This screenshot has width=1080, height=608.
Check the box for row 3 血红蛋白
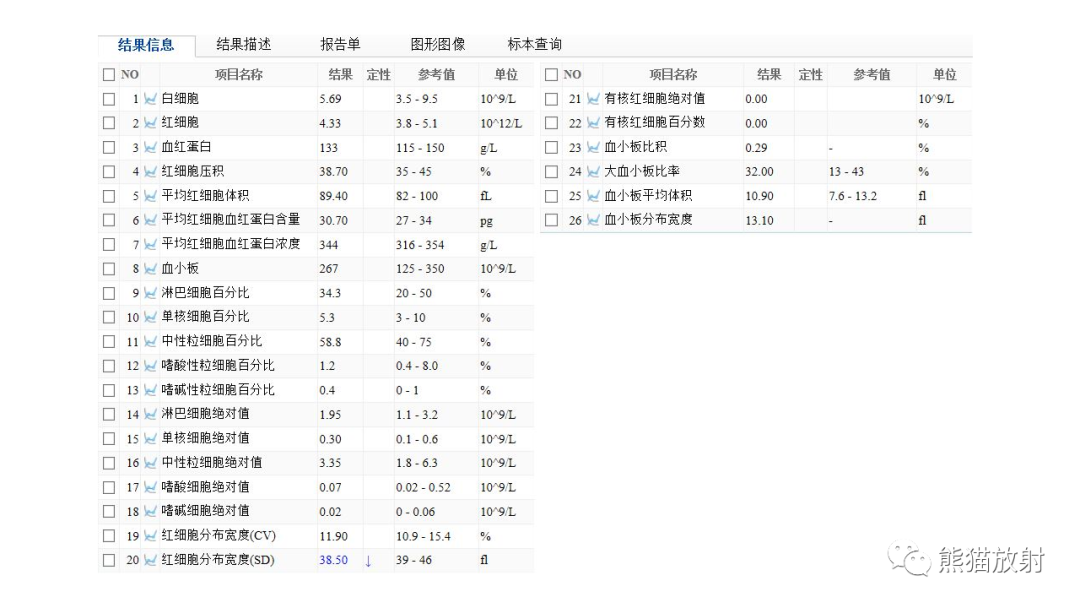pyautogui.click(x=109, y=147)
